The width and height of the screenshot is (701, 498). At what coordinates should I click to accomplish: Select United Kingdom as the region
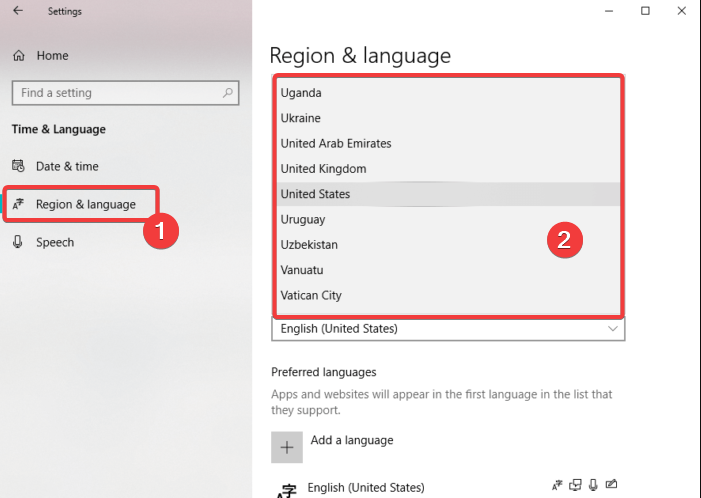pyautogui.click(x=448, y=169)
